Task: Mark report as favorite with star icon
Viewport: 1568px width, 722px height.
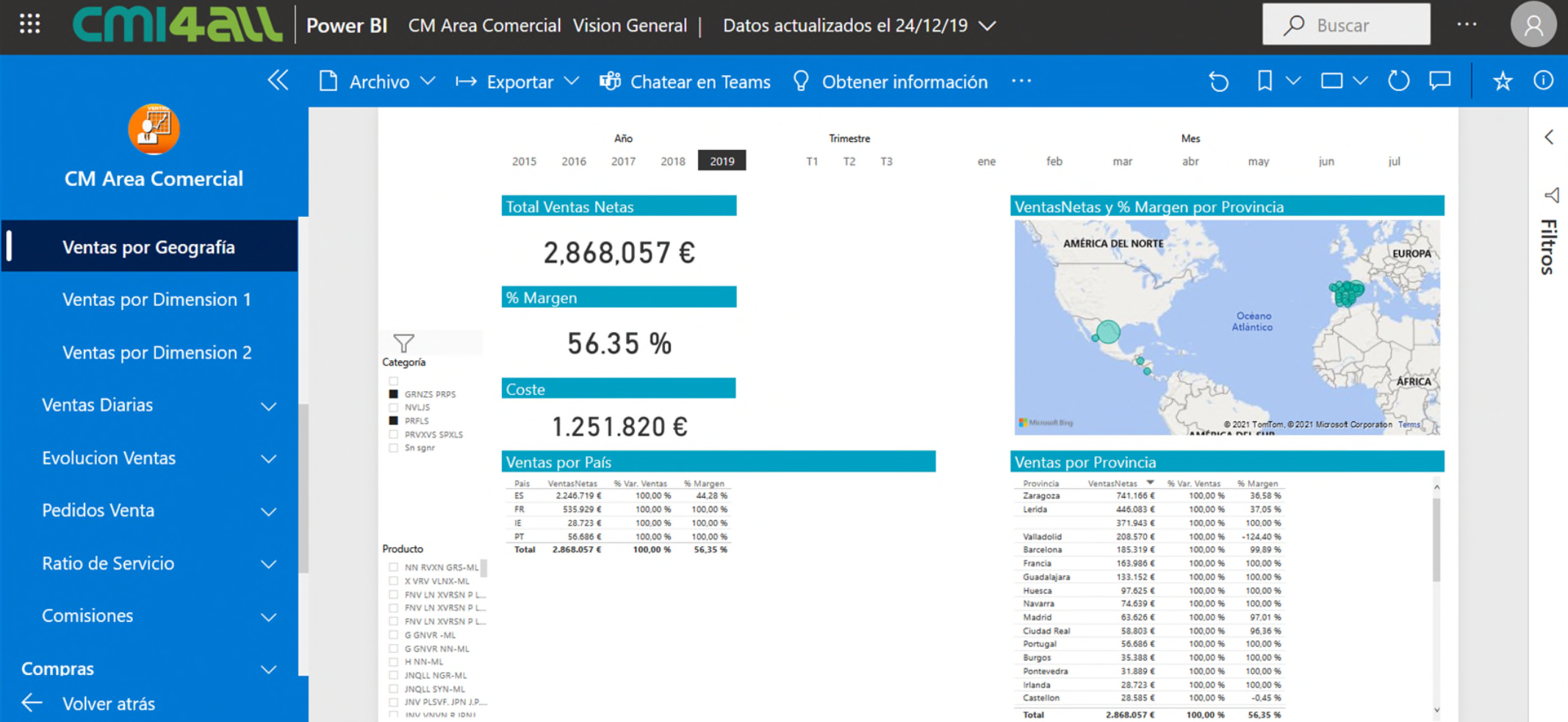Action: click(x=1502, y=81)
